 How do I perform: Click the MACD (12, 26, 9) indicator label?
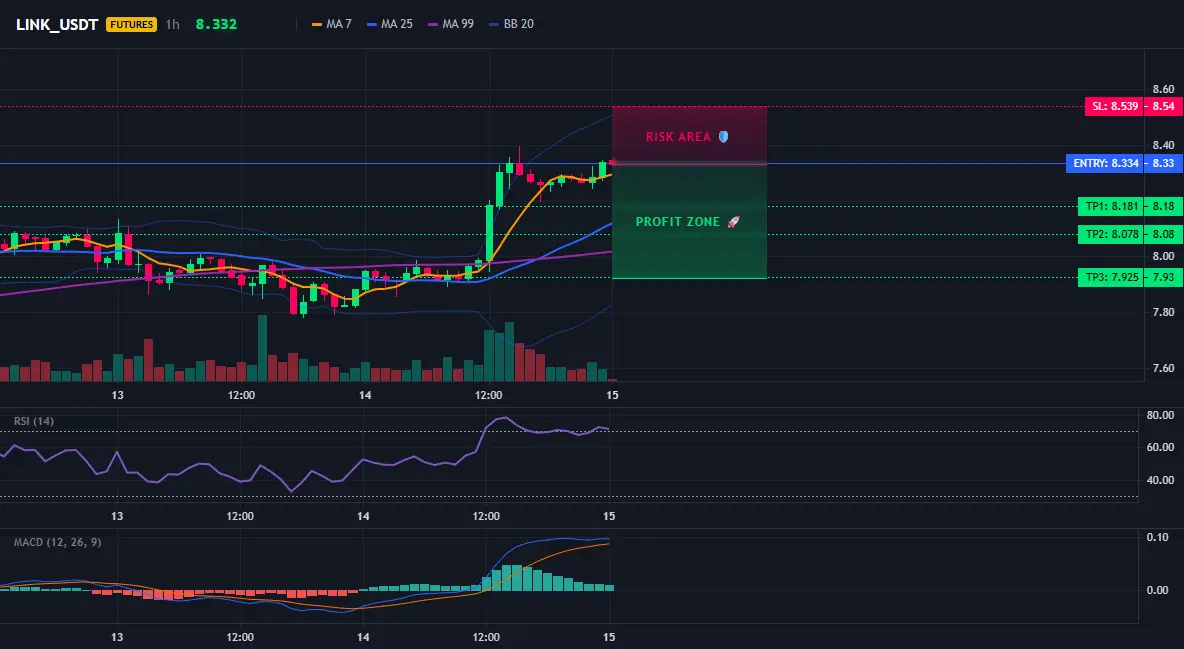click(57, 542)
